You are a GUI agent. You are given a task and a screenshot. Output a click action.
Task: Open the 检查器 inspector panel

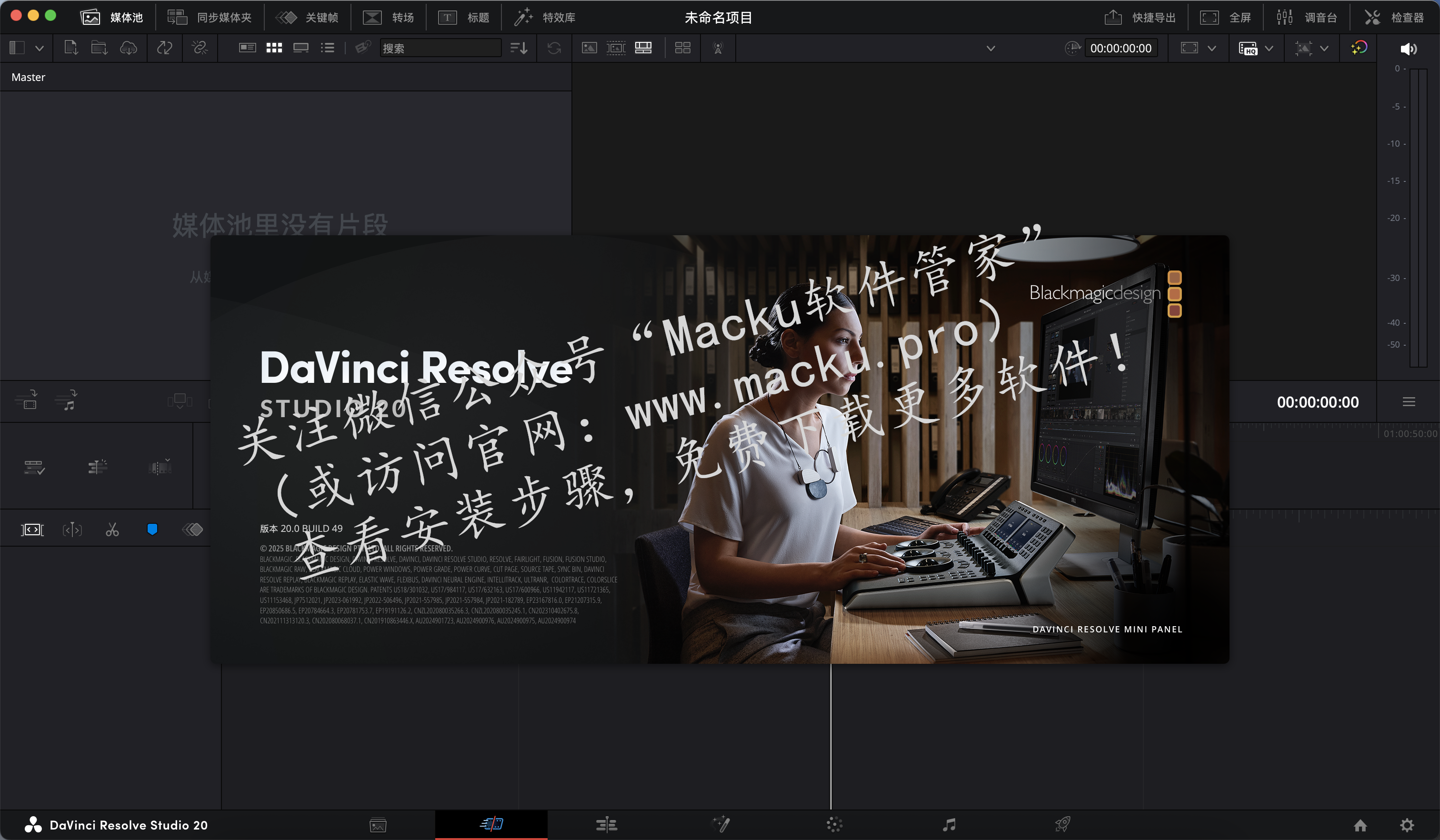pyautogui.click(x=1394, y=18)
